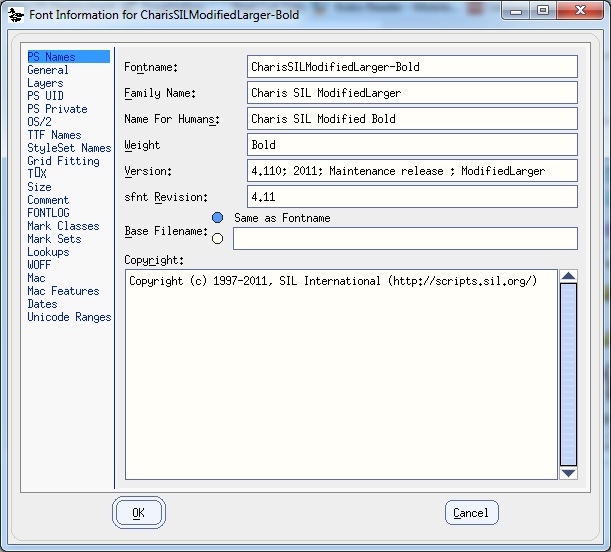611x552 pixels.
Task: Open the Mac section
Action: [x=36, y=278]
